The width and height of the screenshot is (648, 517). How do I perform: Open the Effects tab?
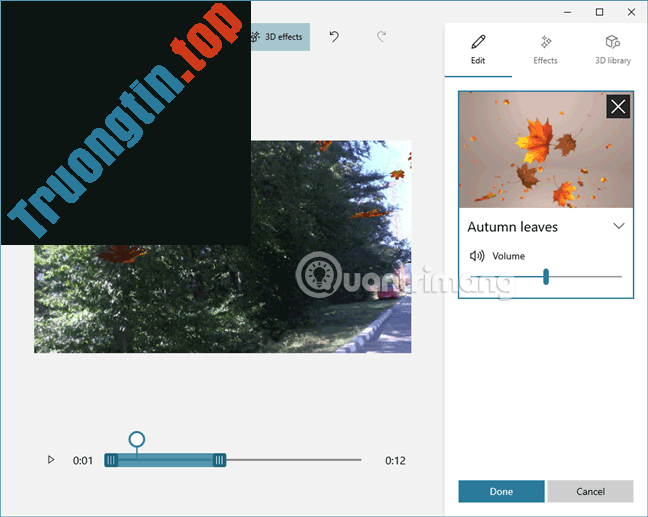(546, 50)
